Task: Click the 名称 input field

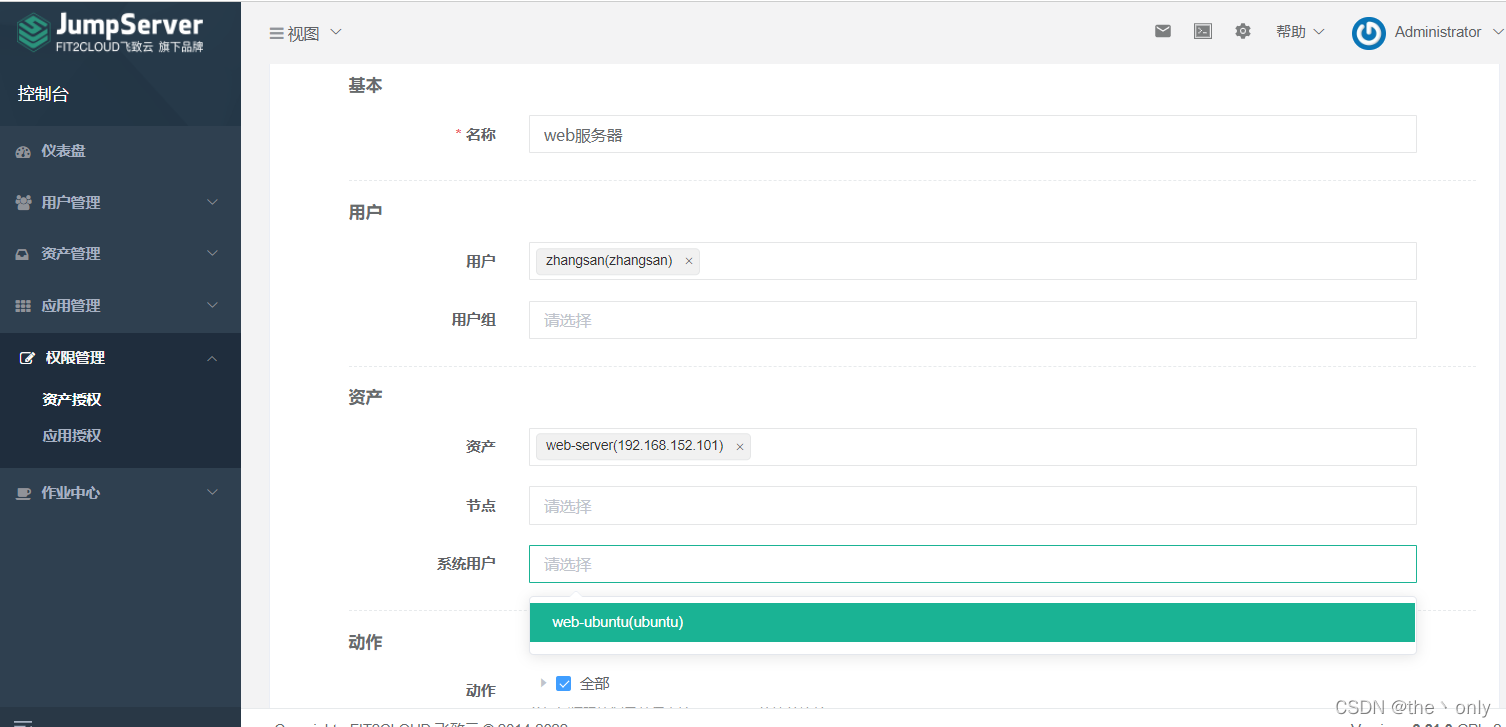Action: (x=972, y=134)
